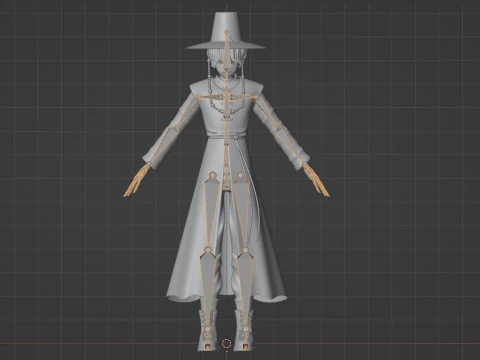Select the finger bones of viewer's left hand
Screen dimensions: 480x360
(x=136, y=180)
